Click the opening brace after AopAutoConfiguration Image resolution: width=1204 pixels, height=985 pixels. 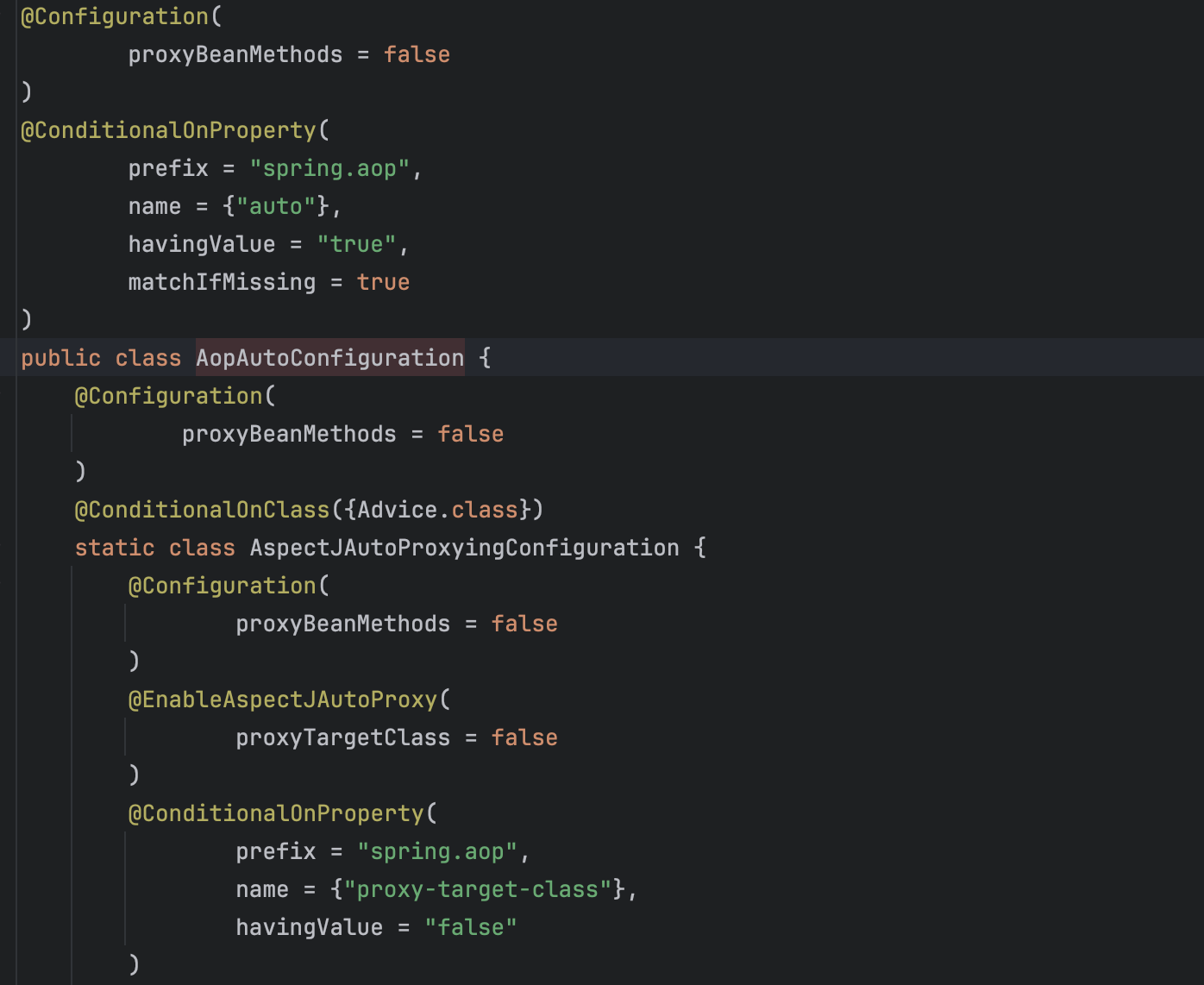tap(485, 358)
